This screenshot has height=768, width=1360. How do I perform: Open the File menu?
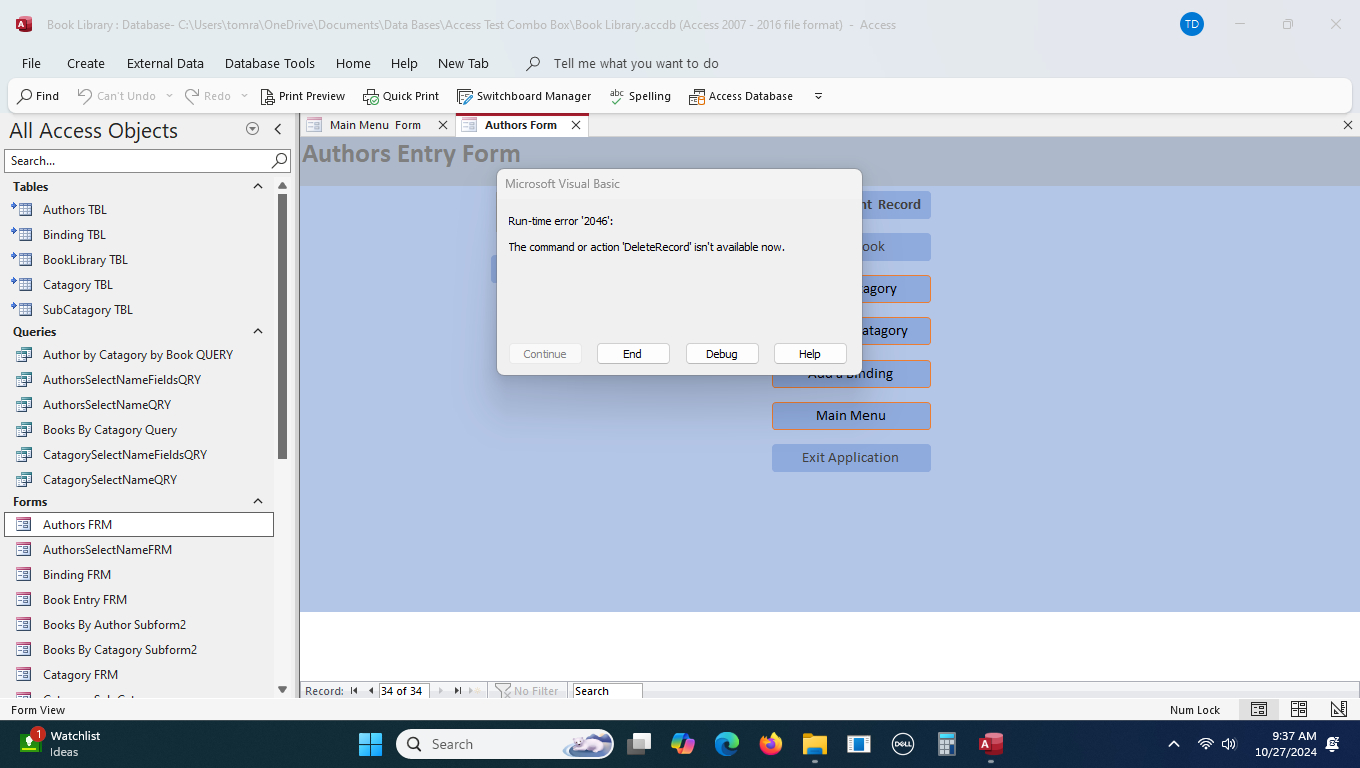pyautogui.click(x=31, y=63)
